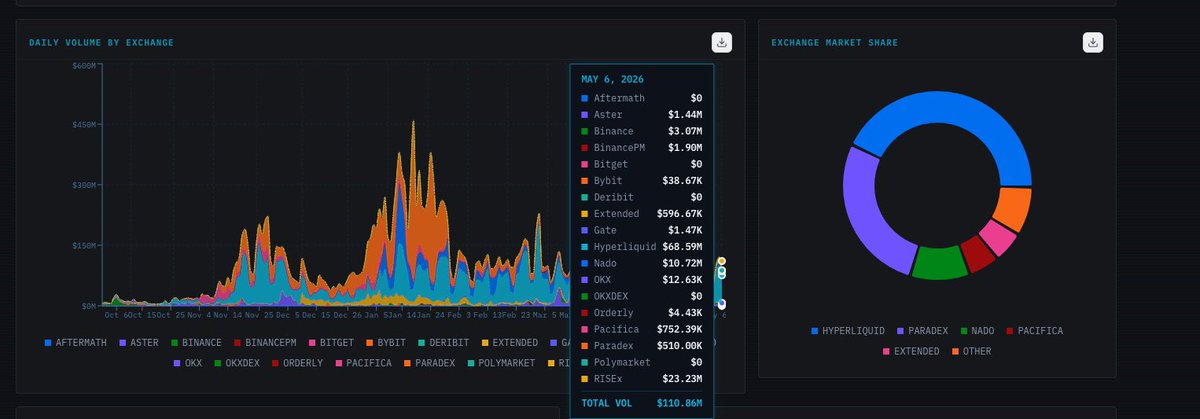Click the $450M y-axis label
The image size is (1200, 419).
(x=83, y=125)
